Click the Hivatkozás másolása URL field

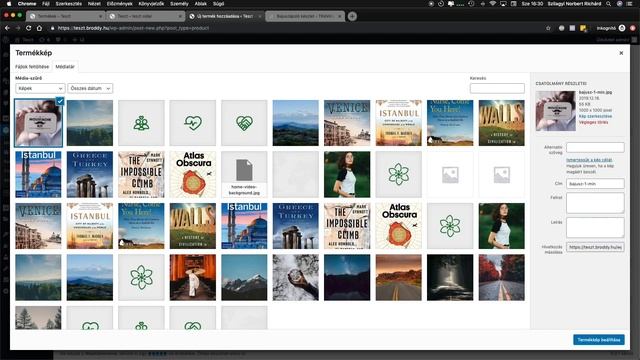[x=595, y=247]
